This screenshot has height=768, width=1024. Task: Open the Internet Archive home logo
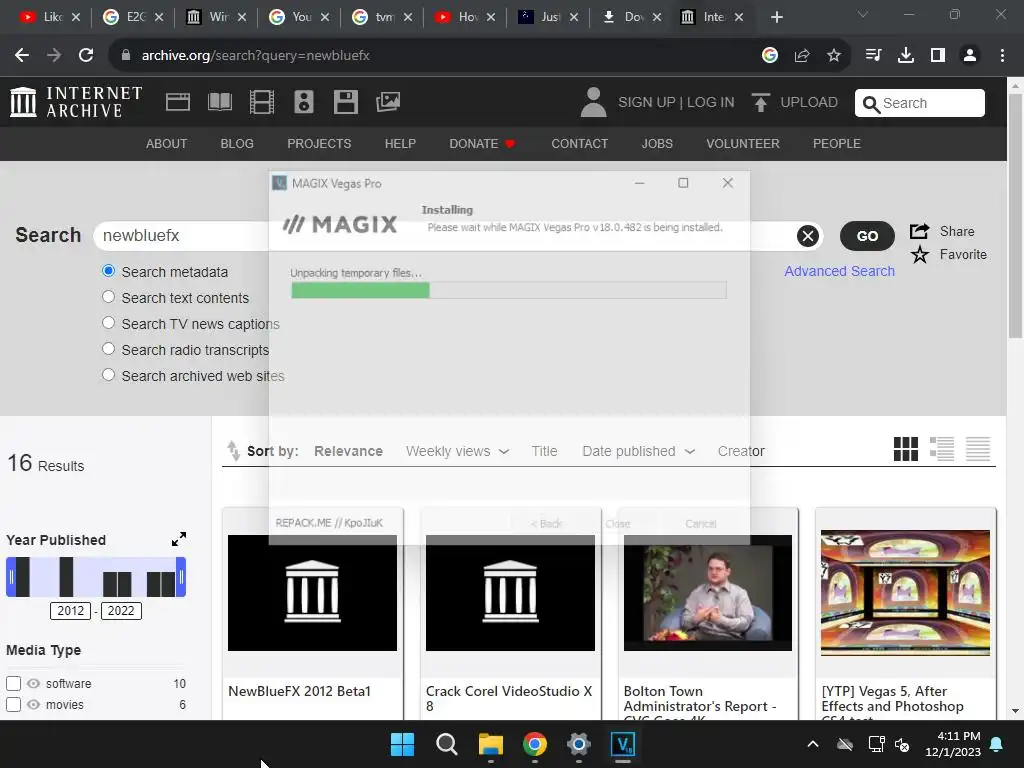point(76,103)
